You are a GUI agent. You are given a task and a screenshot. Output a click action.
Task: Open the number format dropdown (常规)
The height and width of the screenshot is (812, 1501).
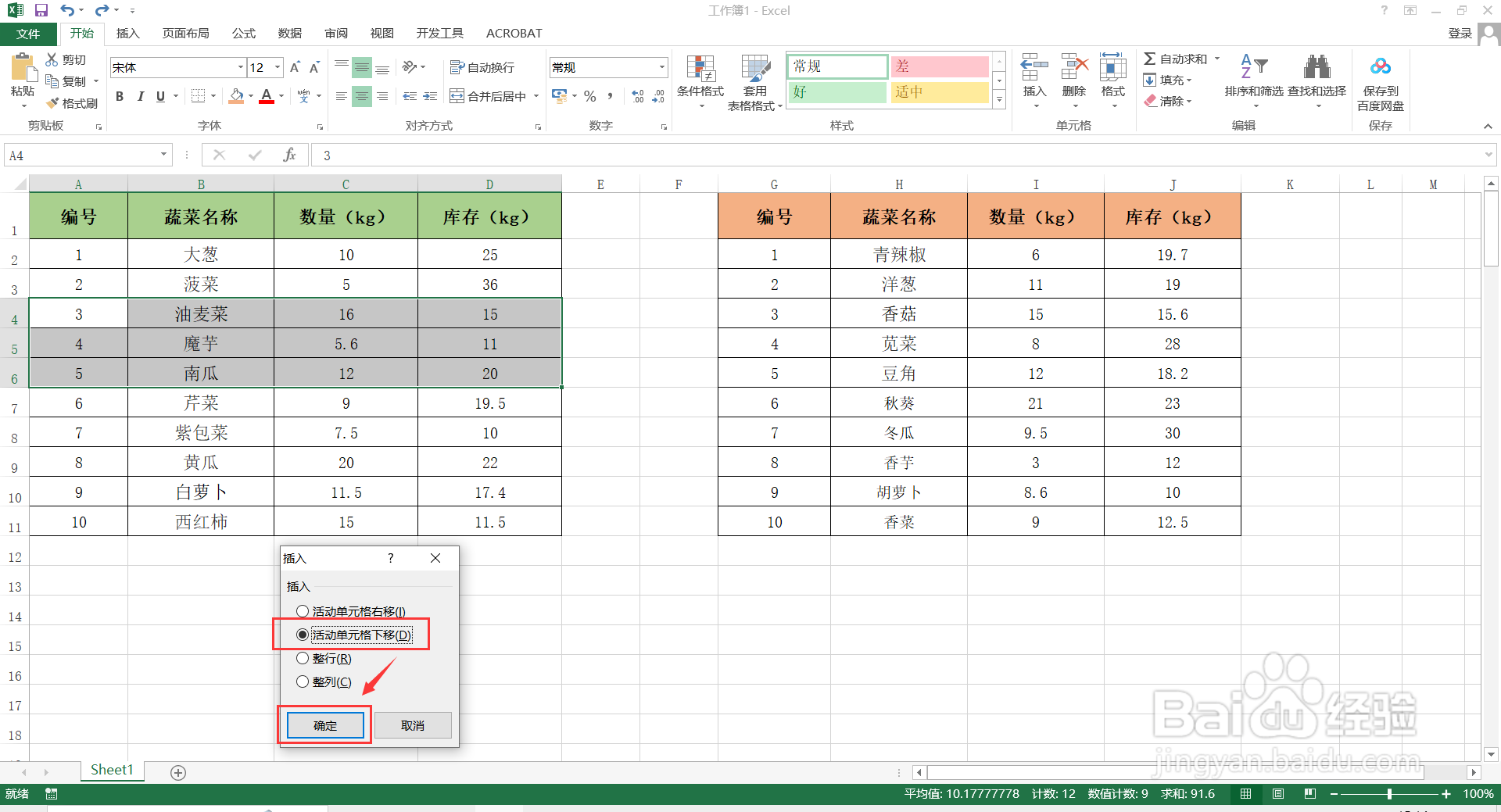point(662,67)
